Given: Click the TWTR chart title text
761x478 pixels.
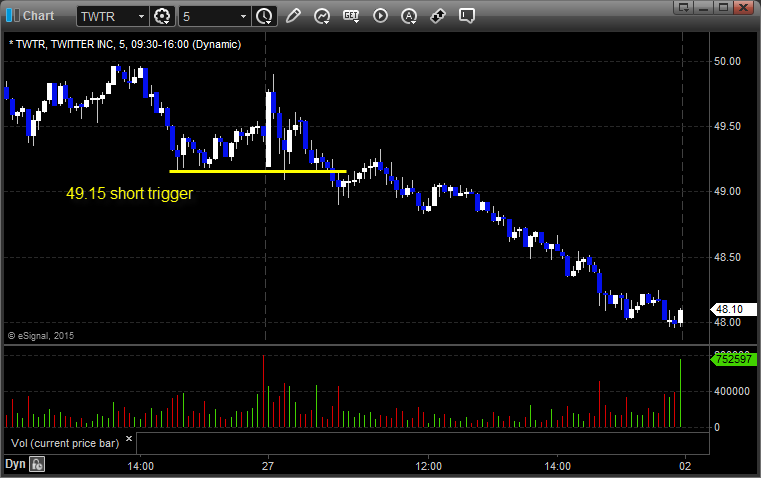Looking at the screenshot, I should [x=125, y=44].
